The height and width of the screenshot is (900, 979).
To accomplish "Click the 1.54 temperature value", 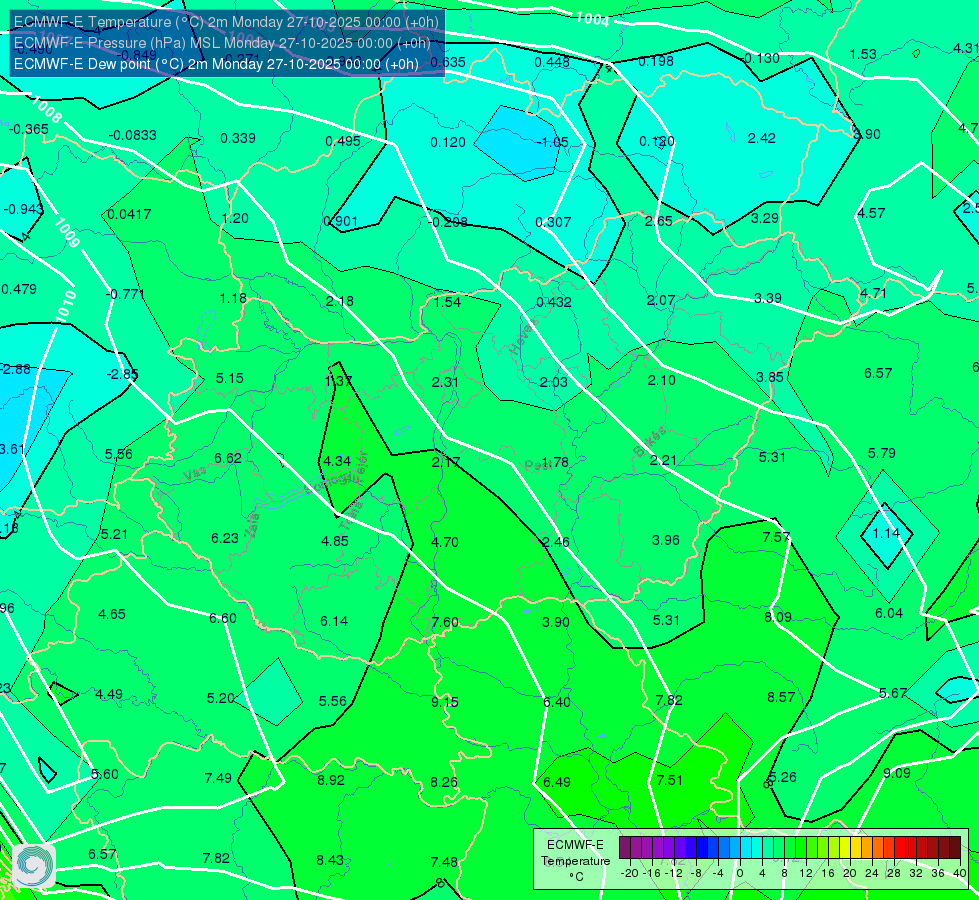I will tap(447, 303).
